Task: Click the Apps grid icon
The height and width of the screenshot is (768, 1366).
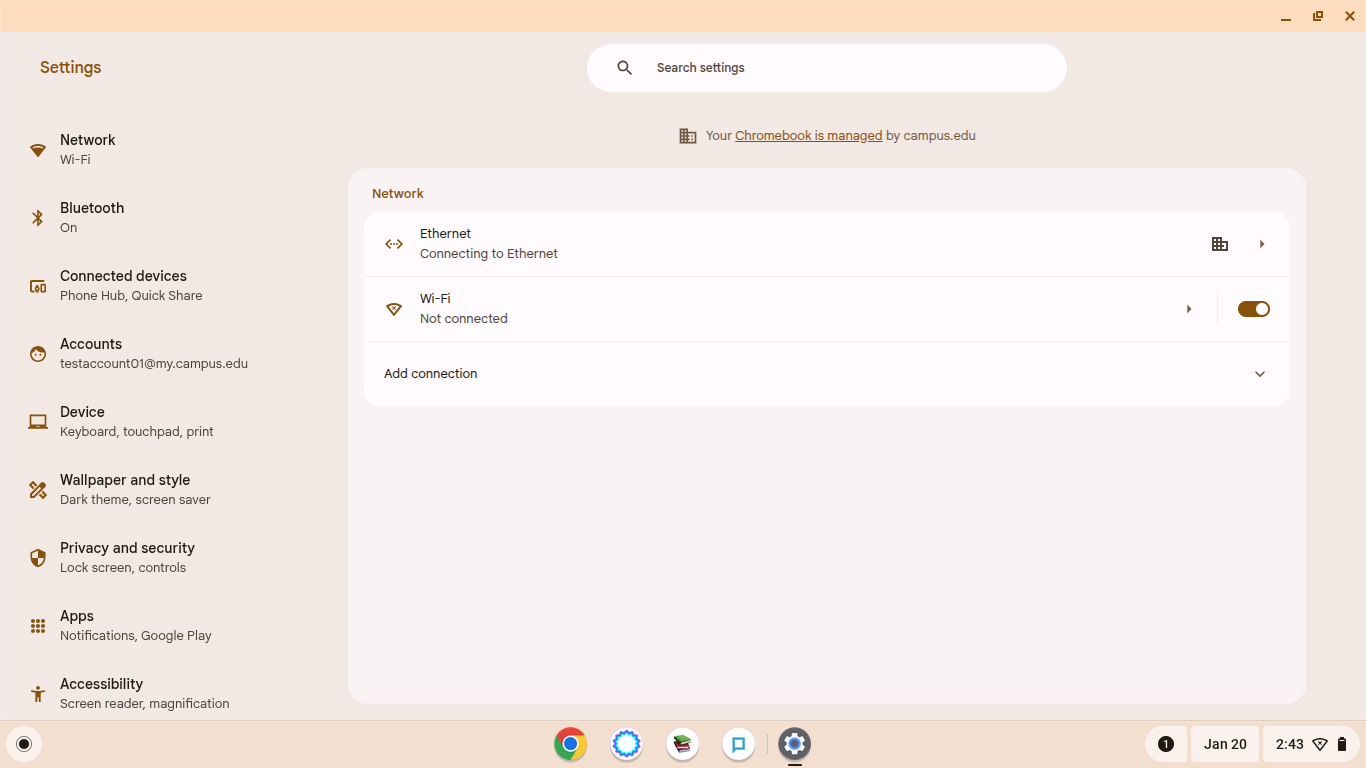Action: (38, 626)
